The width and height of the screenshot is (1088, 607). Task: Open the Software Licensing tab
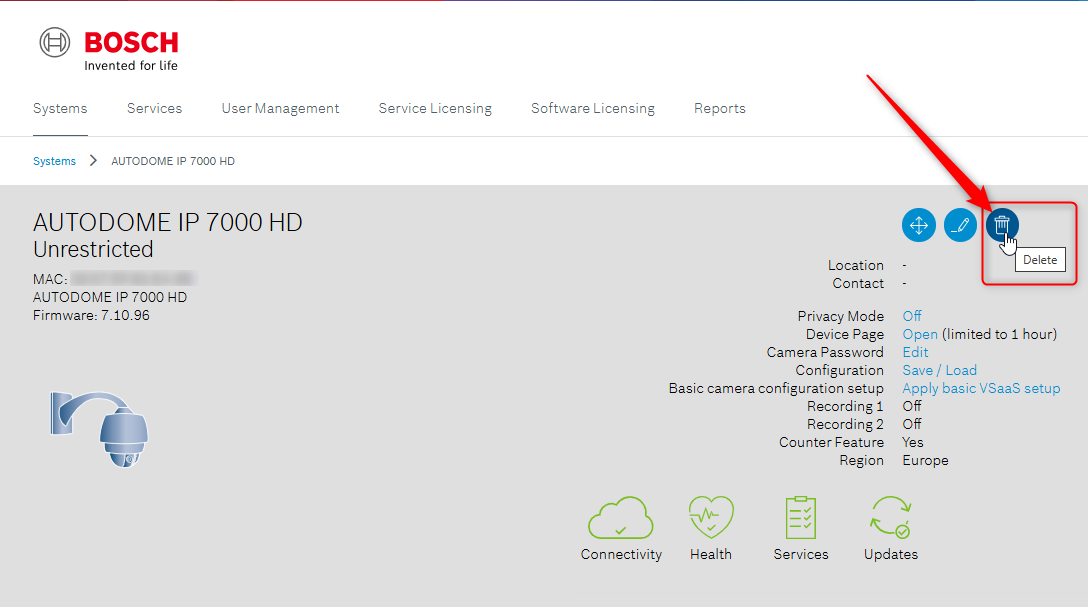pos(592,108)
